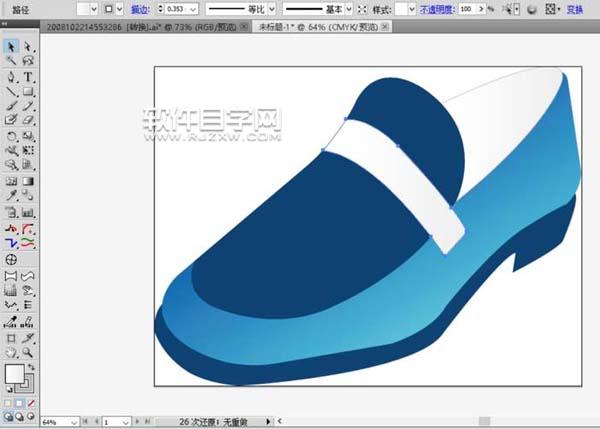Screen dimensions: 600x429
Task: Choose the Zoom magnifier tool
Action: (28, 352)
